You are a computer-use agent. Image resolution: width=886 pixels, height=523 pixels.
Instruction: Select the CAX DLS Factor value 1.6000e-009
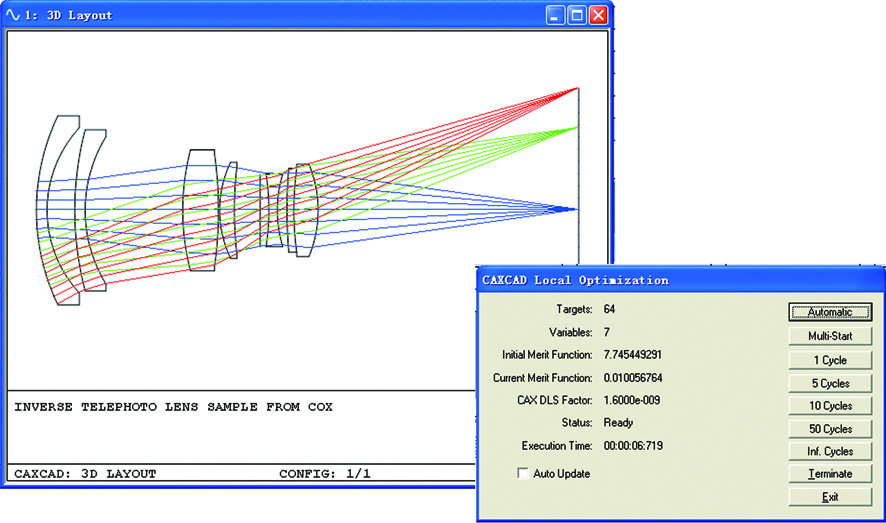click(632, 400)
